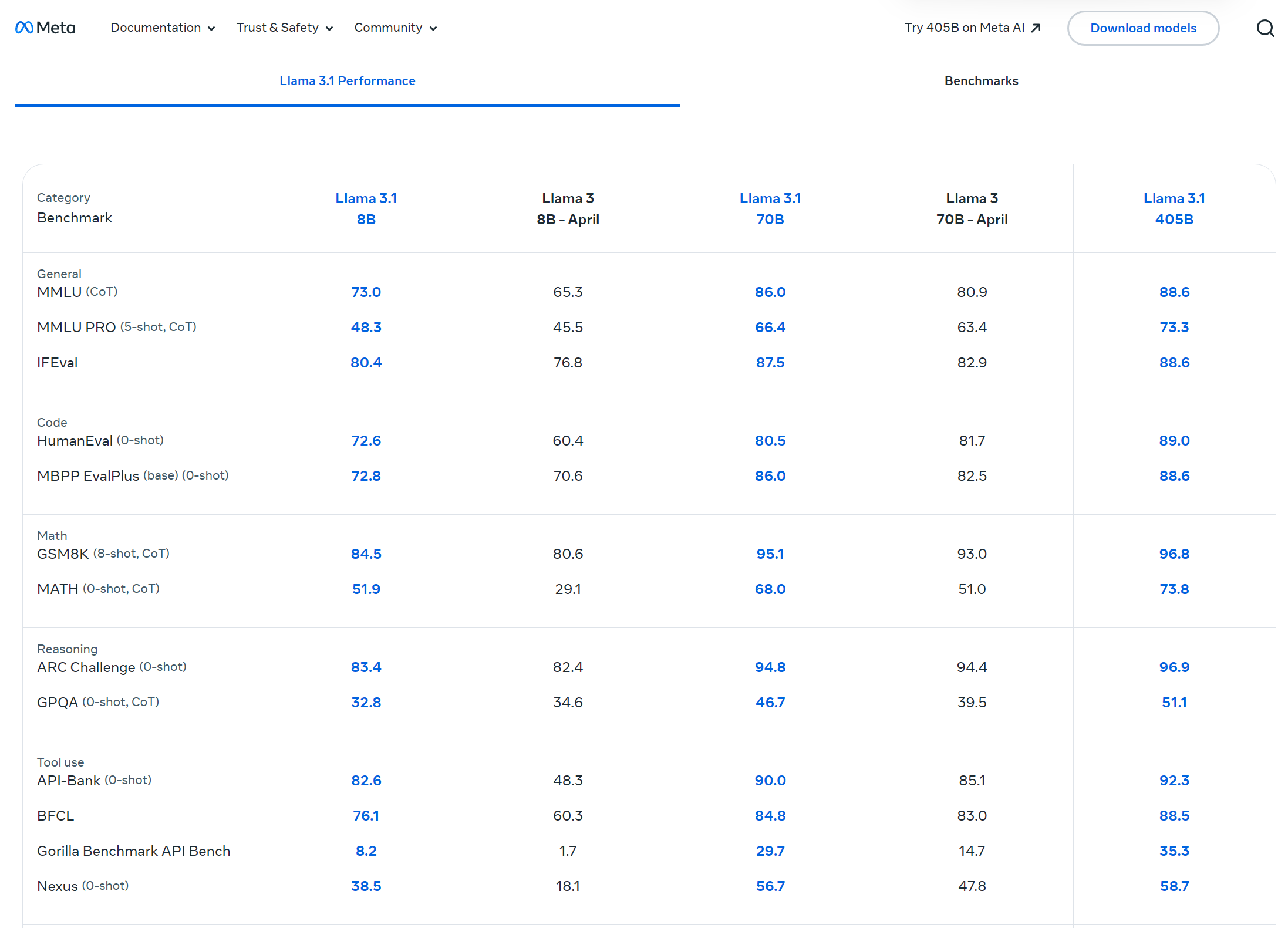The width and height of the screenshot is (1288, 928).
Task: Click the GPQA benchmark label
Action: [x=98, y=702]
